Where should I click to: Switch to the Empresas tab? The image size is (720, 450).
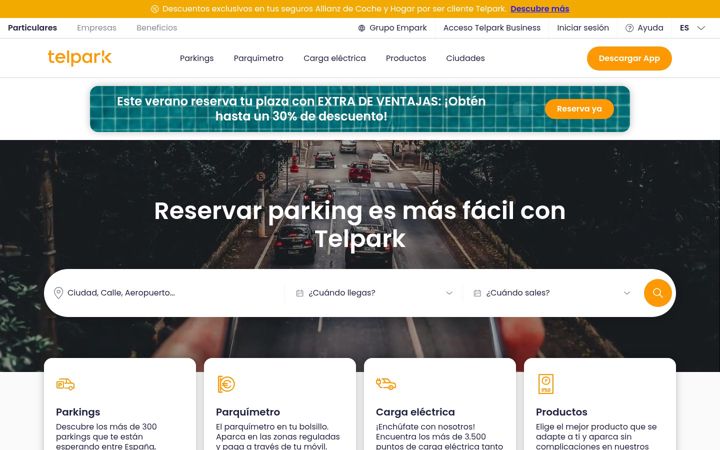[96, 28]
